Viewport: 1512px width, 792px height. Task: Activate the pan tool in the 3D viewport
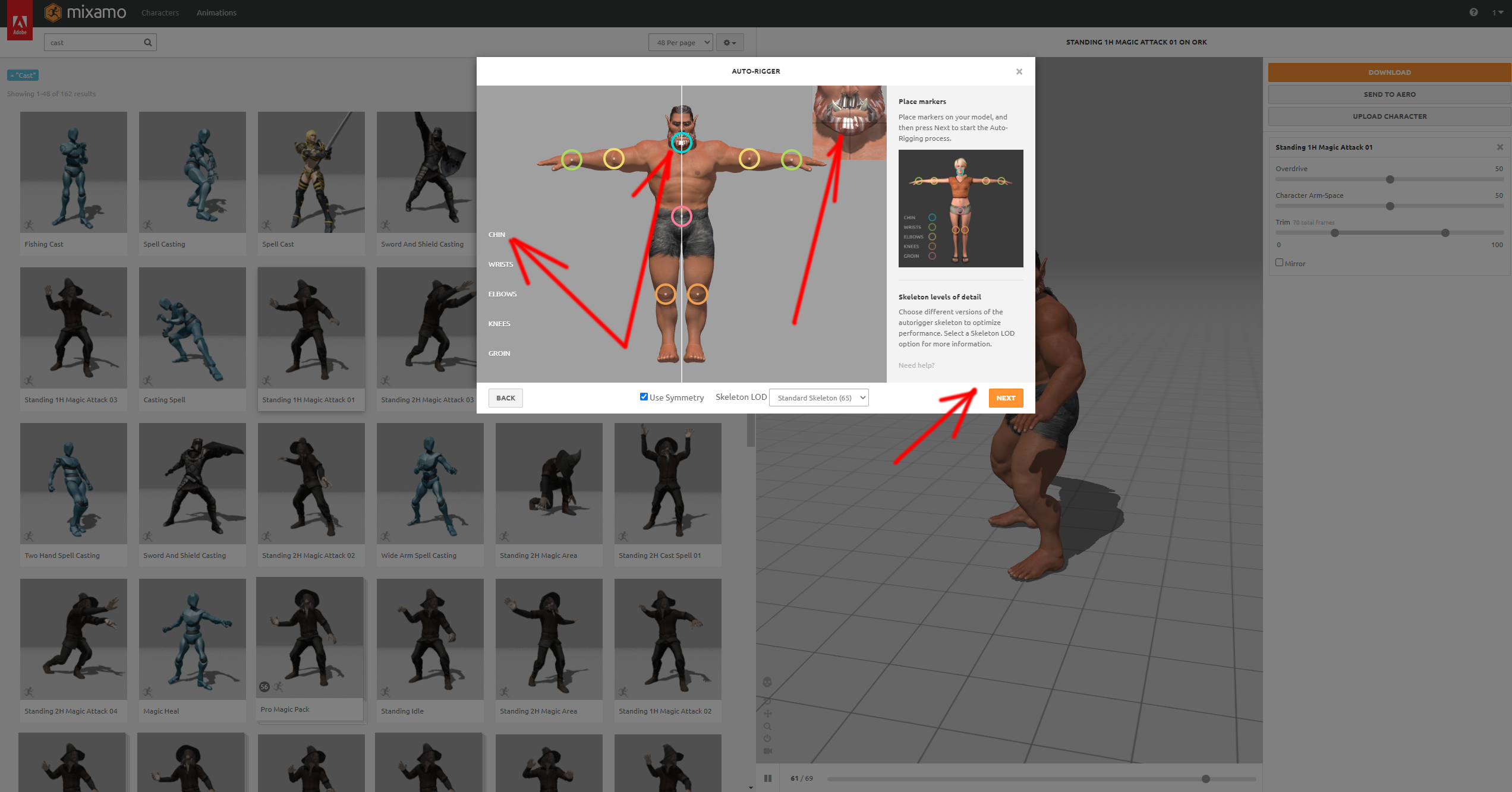(768, 714)
